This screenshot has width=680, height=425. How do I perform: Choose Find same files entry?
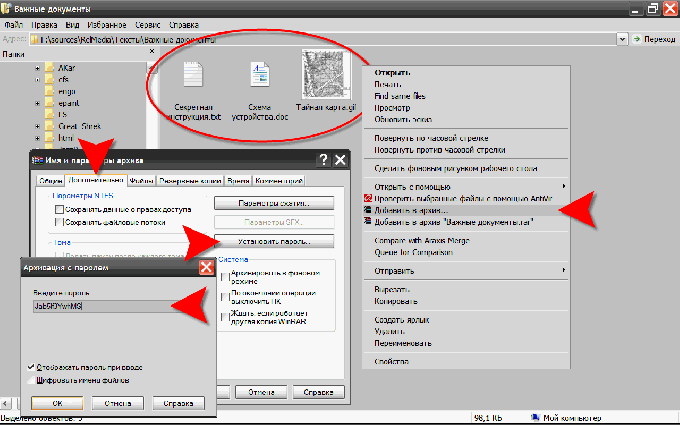click(466, 96)
